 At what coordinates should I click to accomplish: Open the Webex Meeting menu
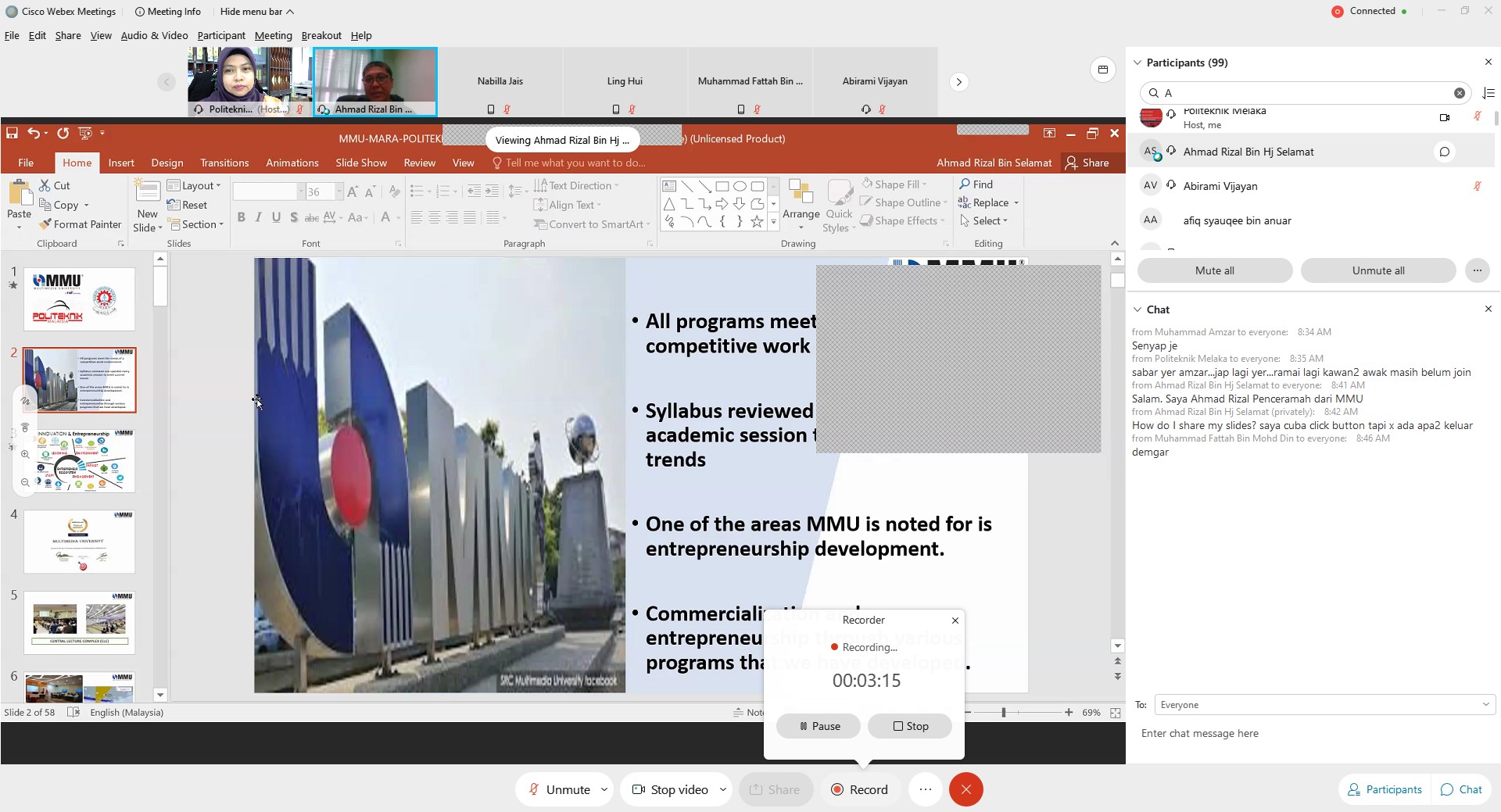tap(273, 35)
